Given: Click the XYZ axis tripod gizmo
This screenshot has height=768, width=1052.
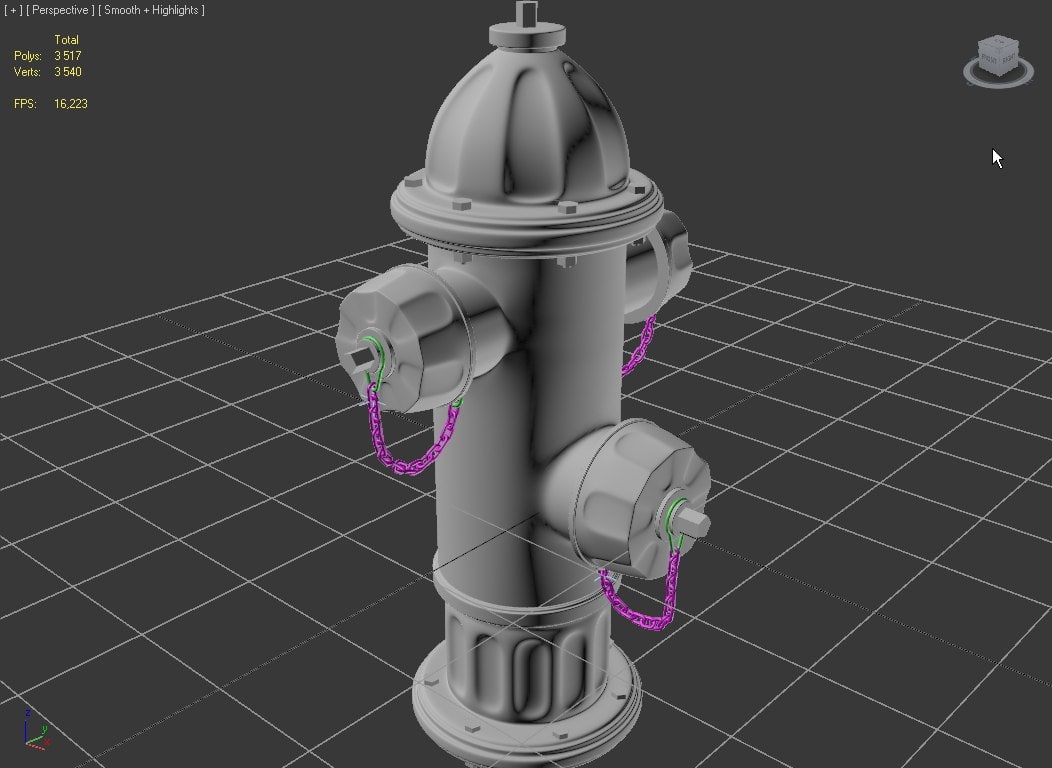Looking at the screenshot, I should coord(34,730).
